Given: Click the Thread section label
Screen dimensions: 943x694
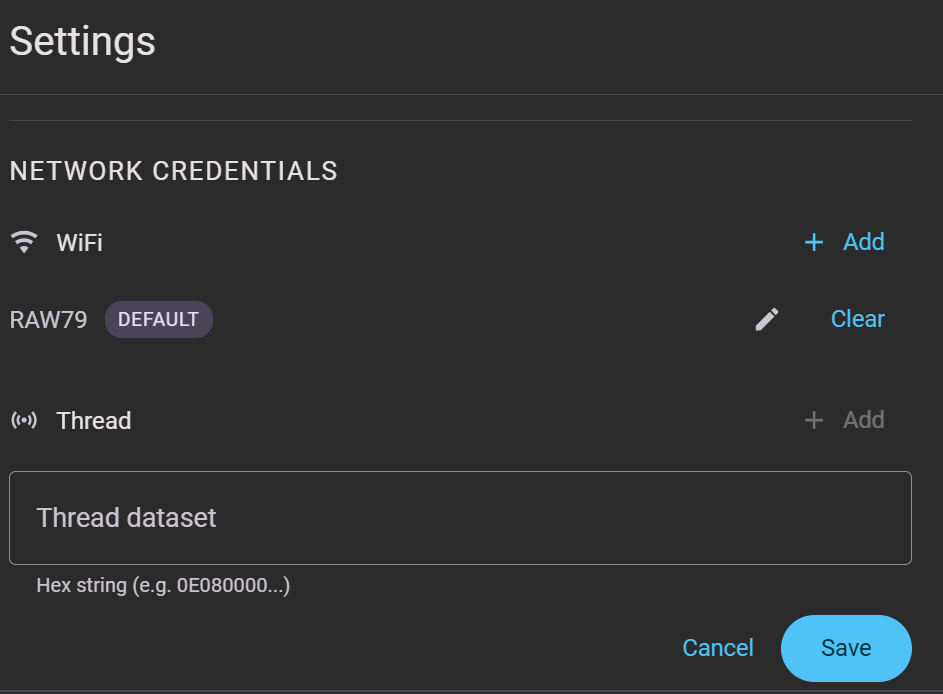Looking at the screenshot, I should click(x=94, y=421).
